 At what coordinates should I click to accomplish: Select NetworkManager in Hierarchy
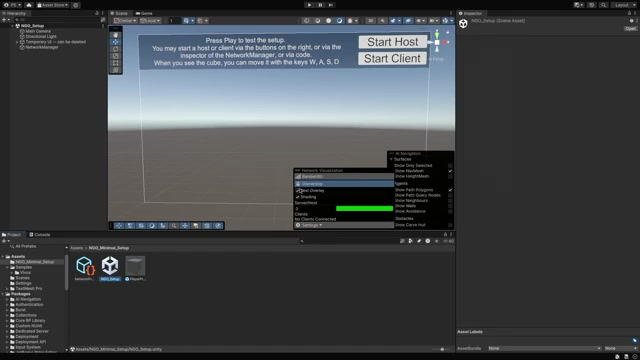pyautogui.click(x=42, y=47)
